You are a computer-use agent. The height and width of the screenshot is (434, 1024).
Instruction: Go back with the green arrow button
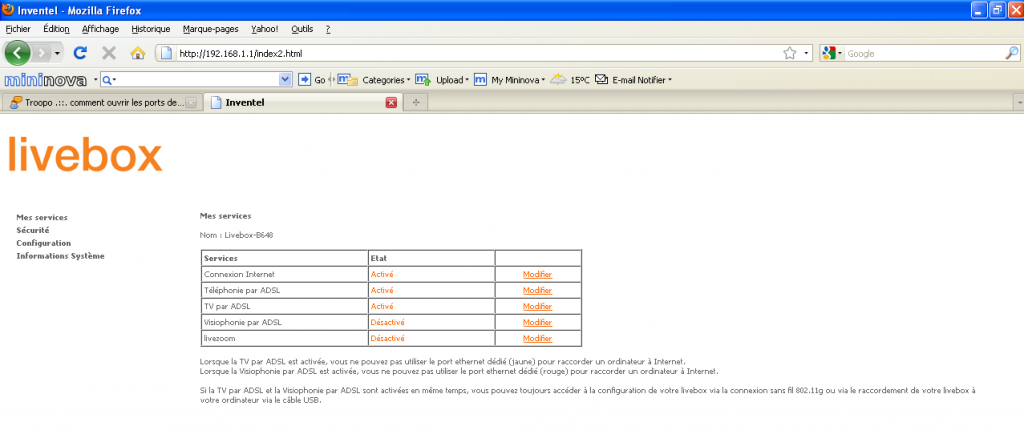[17, 53]
